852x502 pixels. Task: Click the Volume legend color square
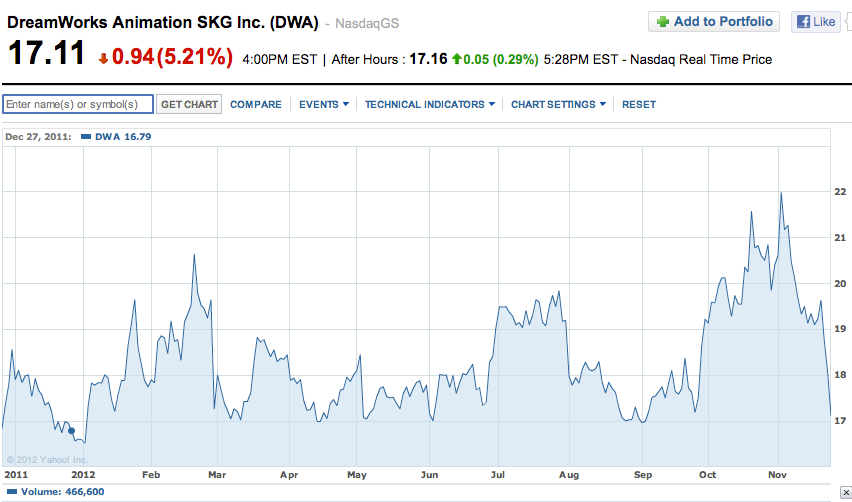(13, 492)
